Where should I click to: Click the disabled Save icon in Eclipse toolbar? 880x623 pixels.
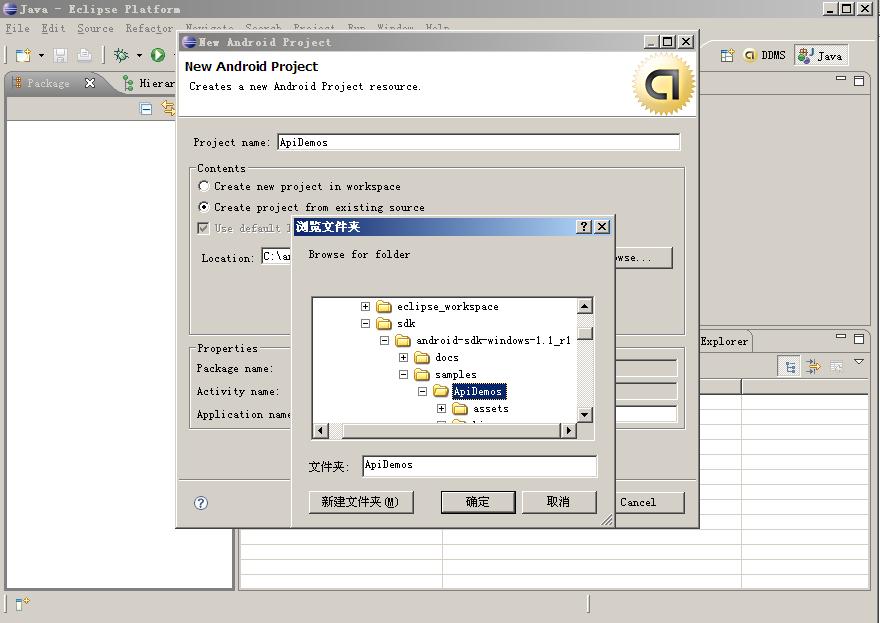click(61, 55)
